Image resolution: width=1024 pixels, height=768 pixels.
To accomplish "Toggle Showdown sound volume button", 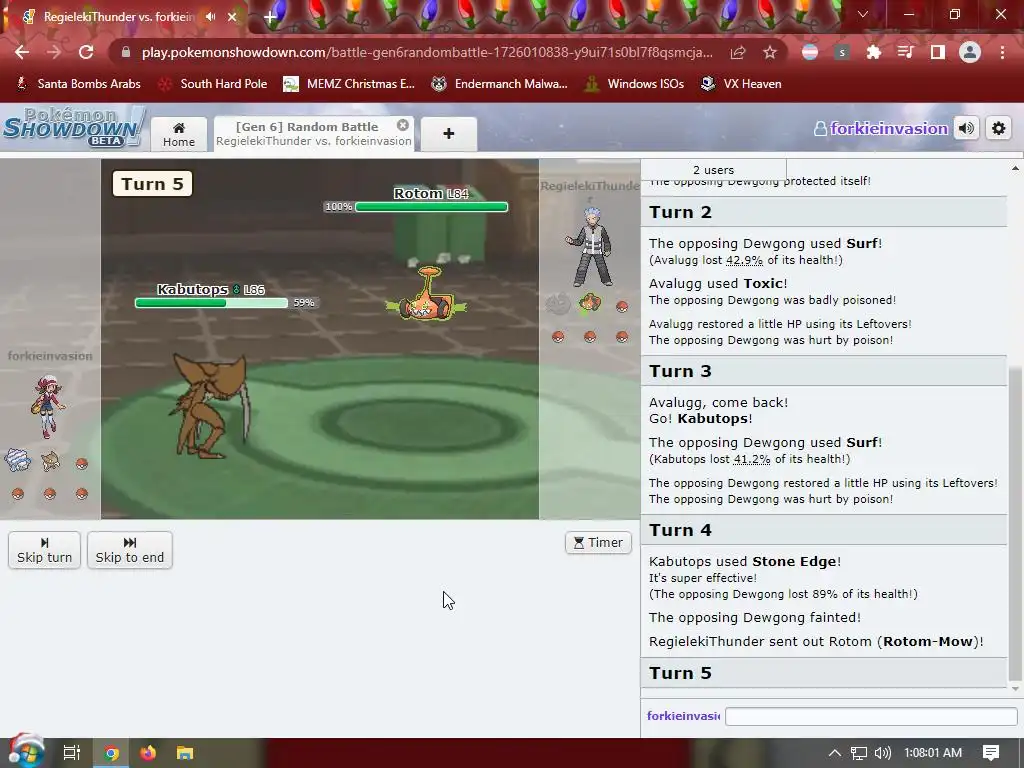I will point(967,129).
